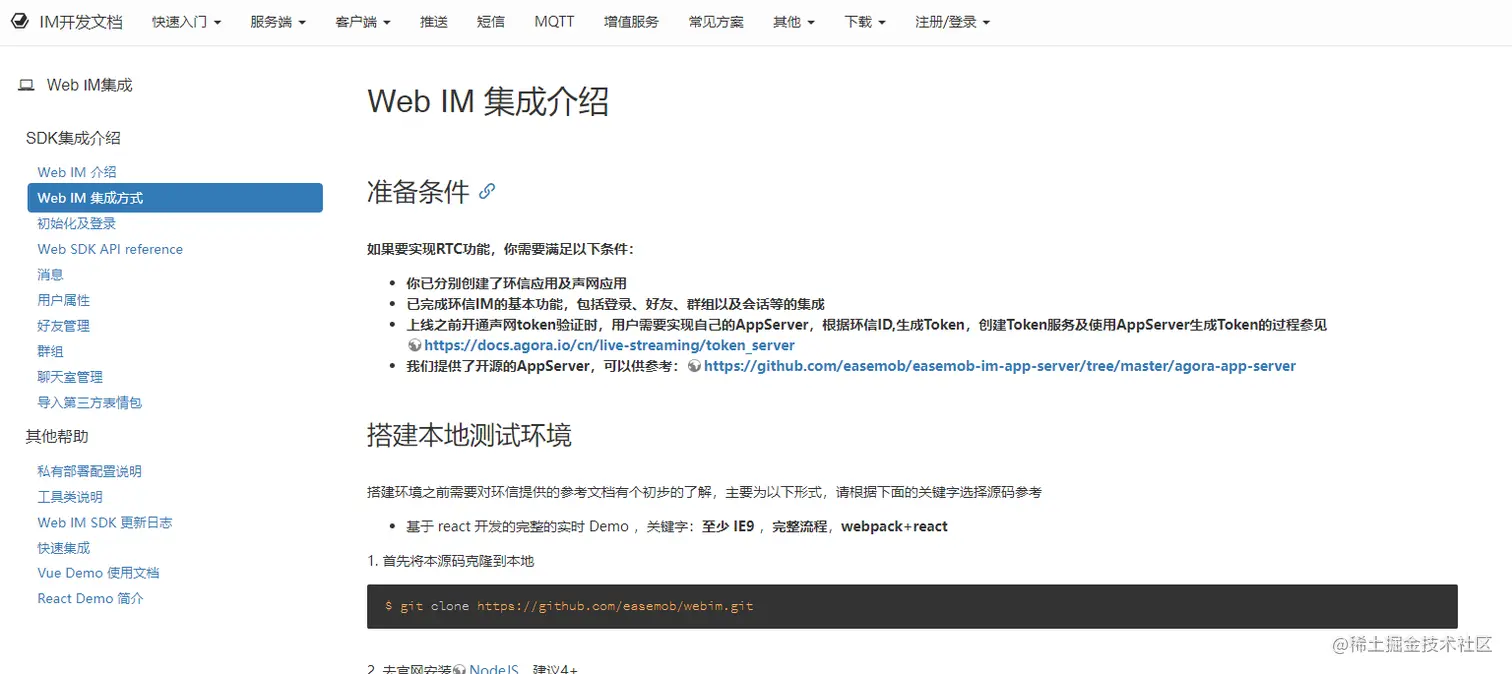Open 聊天室管理 sidebar link
Image resolution: width=1512 pixels, height=674 pixels.
tap(70, 377)
